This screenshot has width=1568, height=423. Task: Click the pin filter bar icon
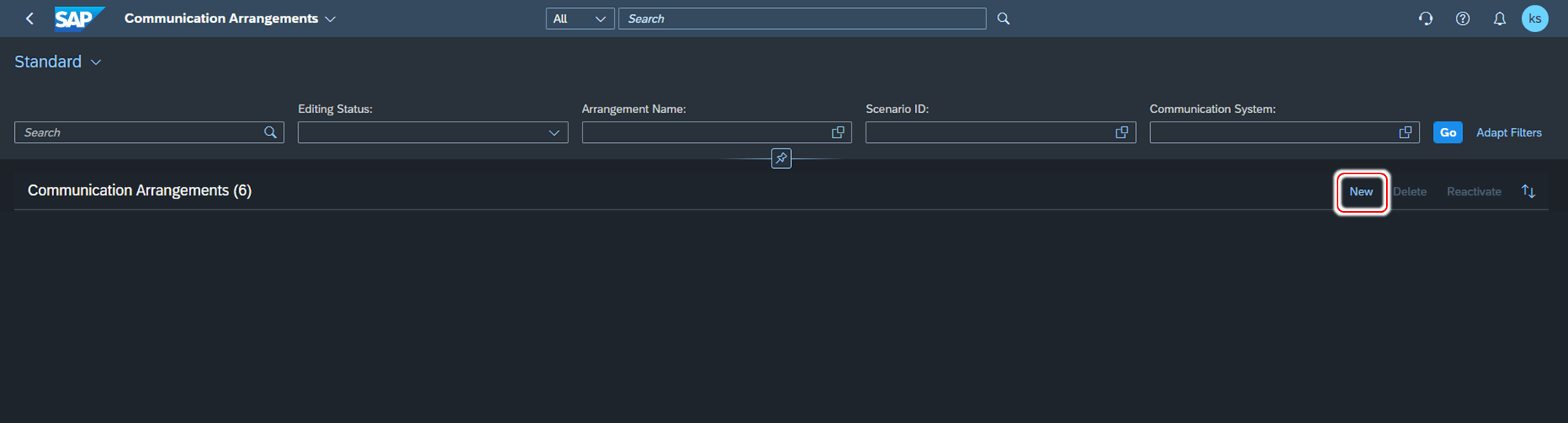781,159
